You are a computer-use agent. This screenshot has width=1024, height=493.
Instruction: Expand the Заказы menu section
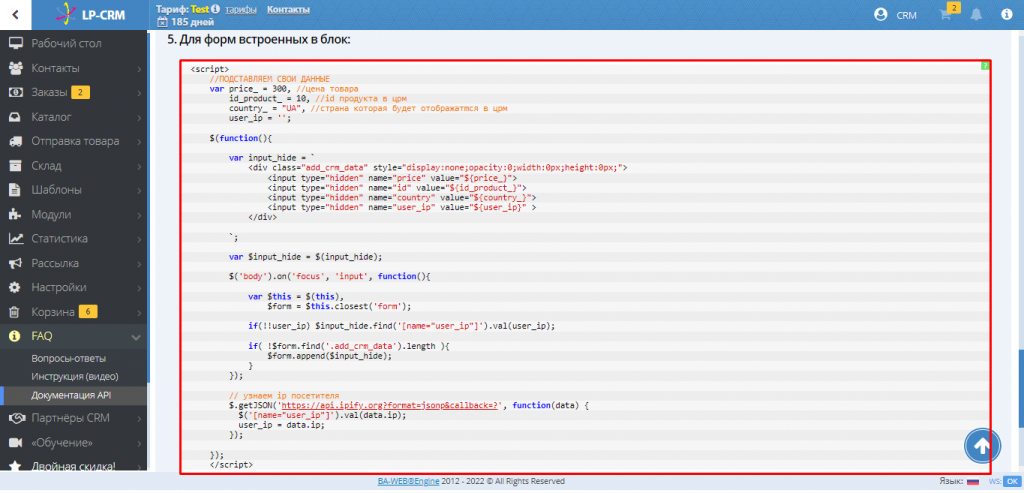click(x=136, y=93)
